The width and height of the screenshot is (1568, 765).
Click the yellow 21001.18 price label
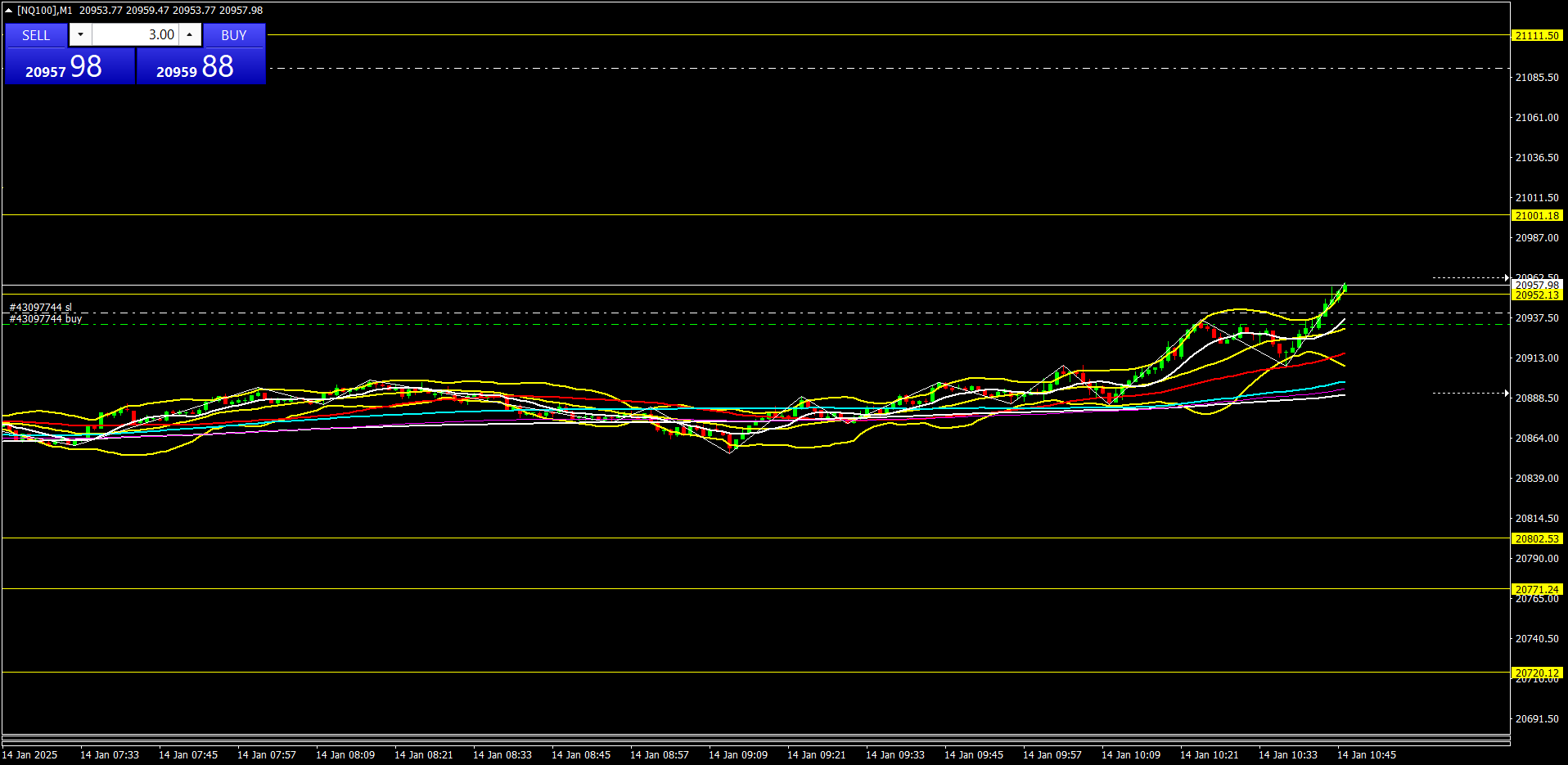1537,216
